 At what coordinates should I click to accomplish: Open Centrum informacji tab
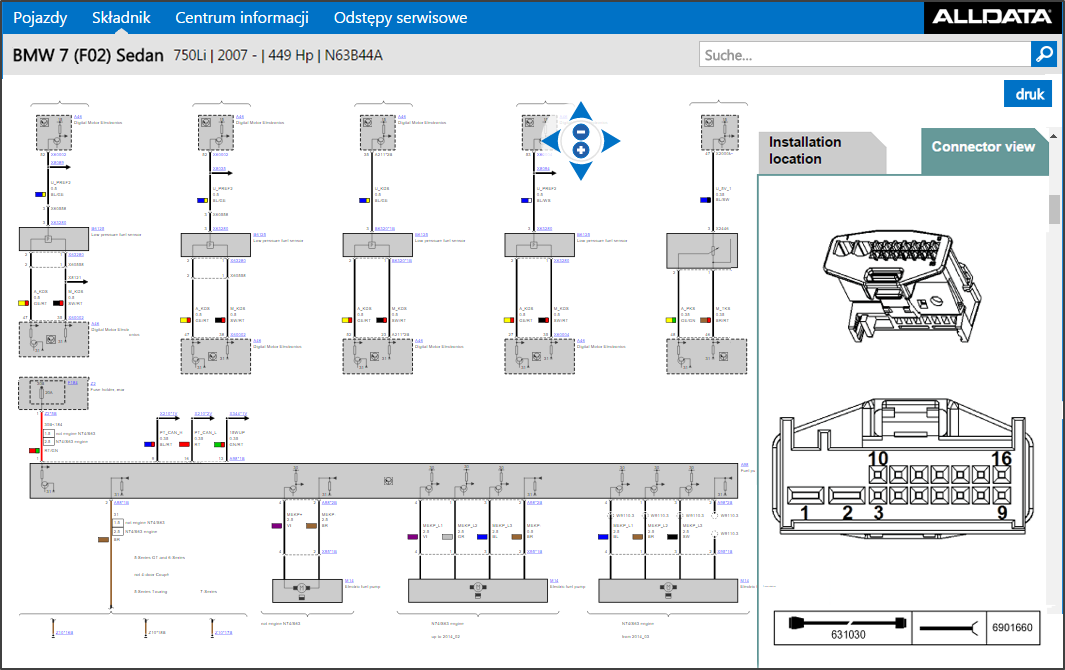pos(242,18)
